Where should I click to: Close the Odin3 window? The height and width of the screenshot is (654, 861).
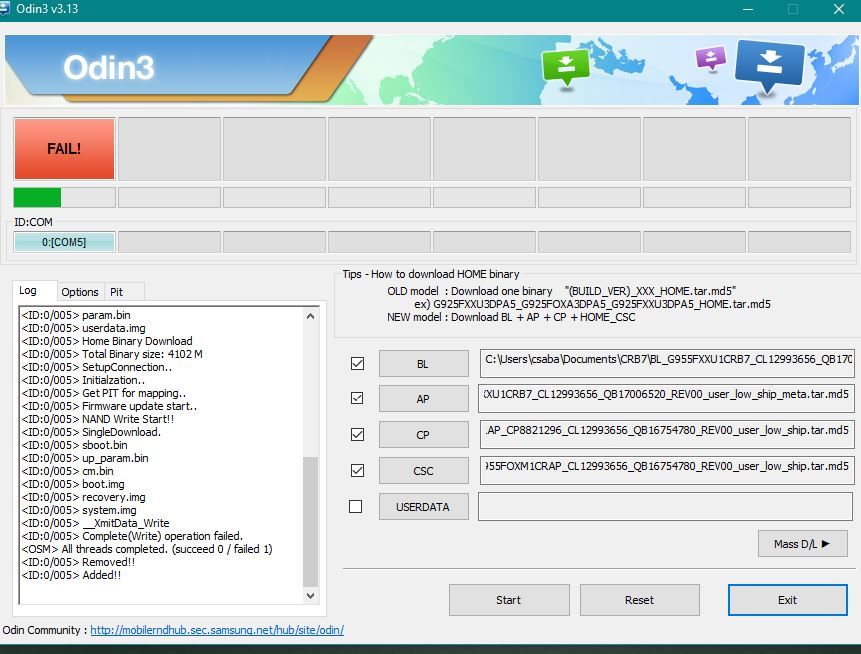click(x=839, y=9)
